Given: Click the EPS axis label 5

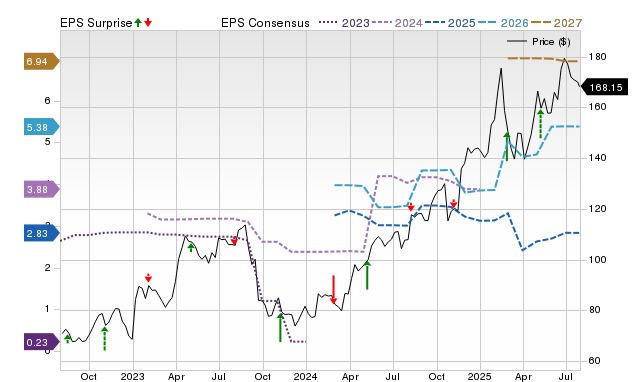Looking at the screenshot, I should (x=47, y=142).
